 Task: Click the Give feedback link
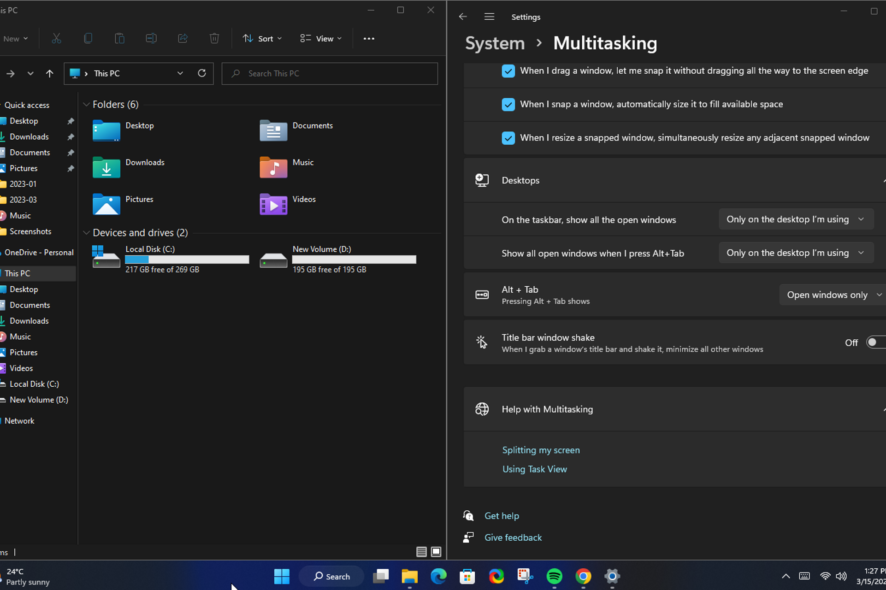[x=513, y=537]
